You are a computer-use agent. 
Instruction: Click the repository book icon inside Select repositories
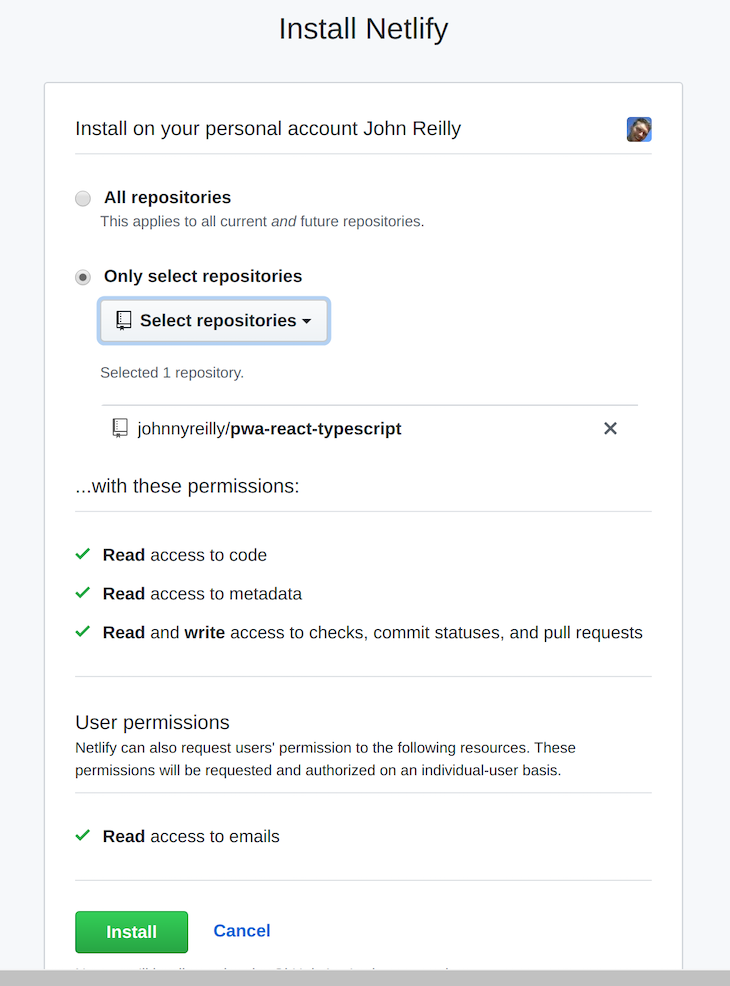pyautogui.click(x=124, y=320)
